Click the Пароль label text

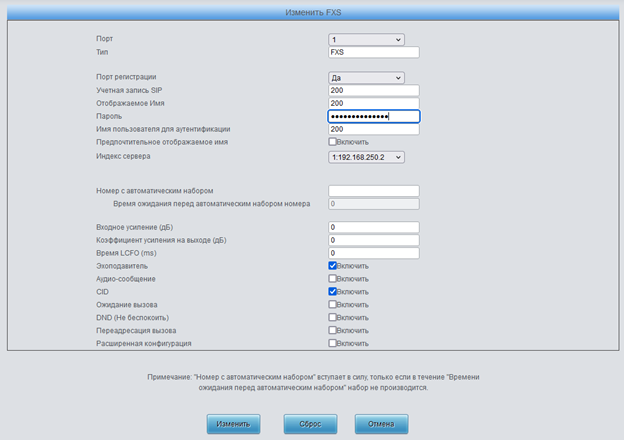click(x=109, y=116)
